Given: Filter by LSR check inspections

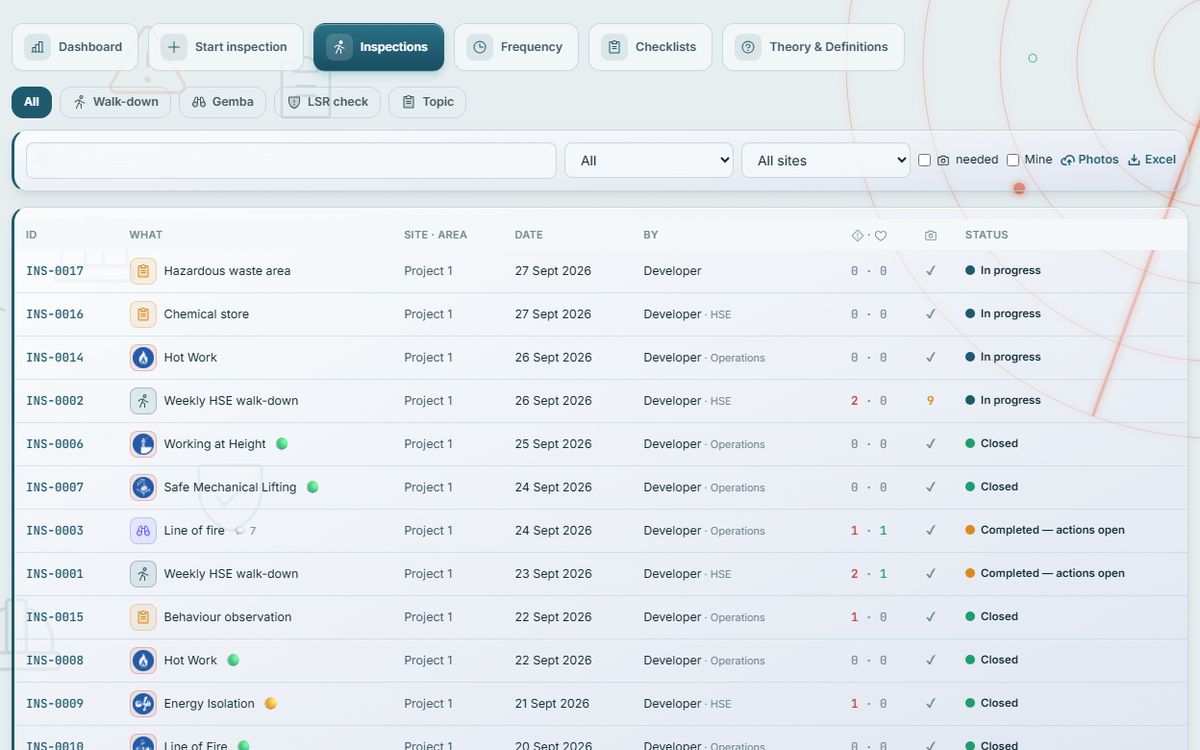Looking at the screenshot, I should point(327,102).
